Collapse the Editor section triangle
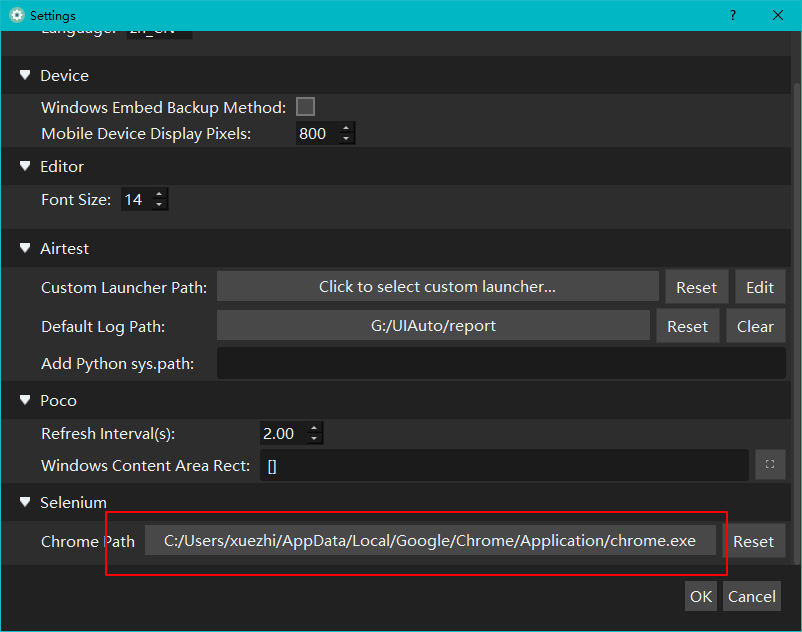 click(x=25, y=166)
